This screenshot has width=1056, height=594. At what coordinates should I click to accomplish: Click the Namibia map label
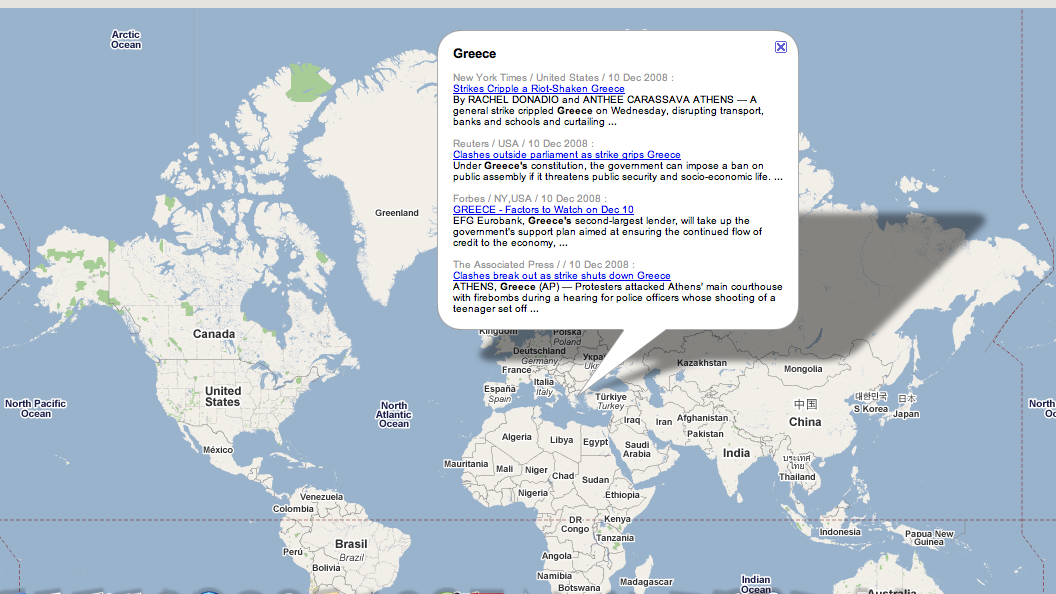(554, 576)
